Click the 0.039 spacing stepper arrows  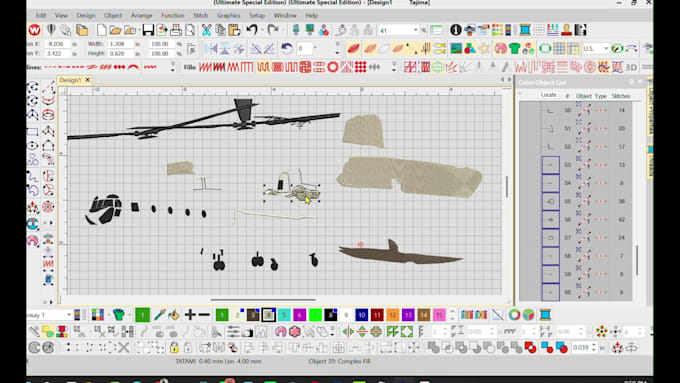coord(594,347)
